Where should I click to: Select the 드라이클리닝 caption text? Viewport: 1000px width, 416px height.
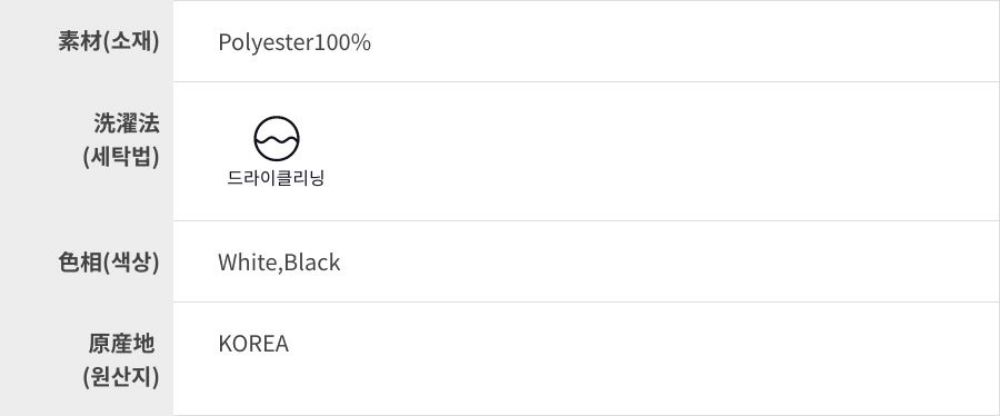pyautogui.click(x=276, y=180)
